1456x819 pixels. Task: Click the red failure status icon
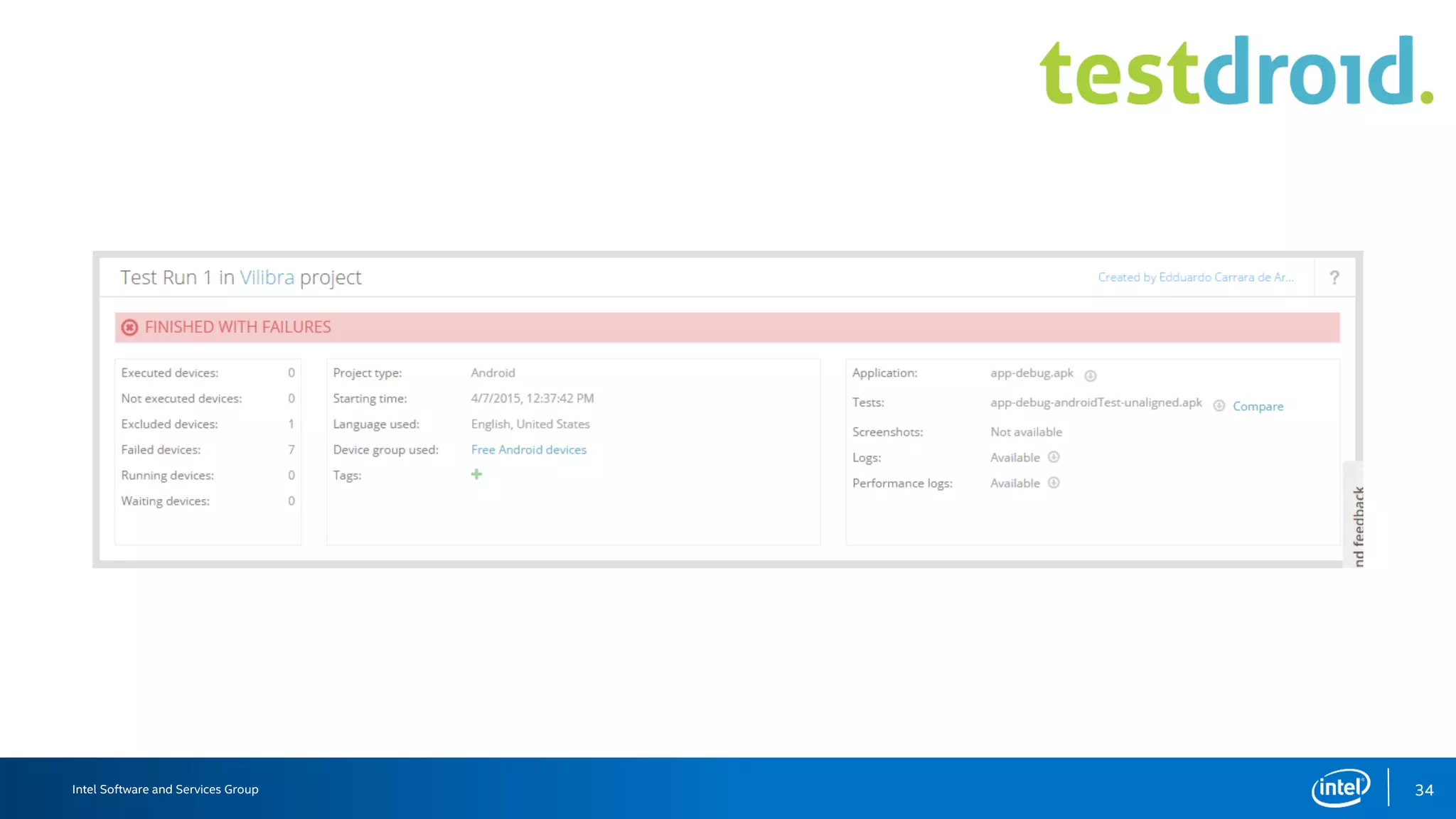(x=129, y=328)
